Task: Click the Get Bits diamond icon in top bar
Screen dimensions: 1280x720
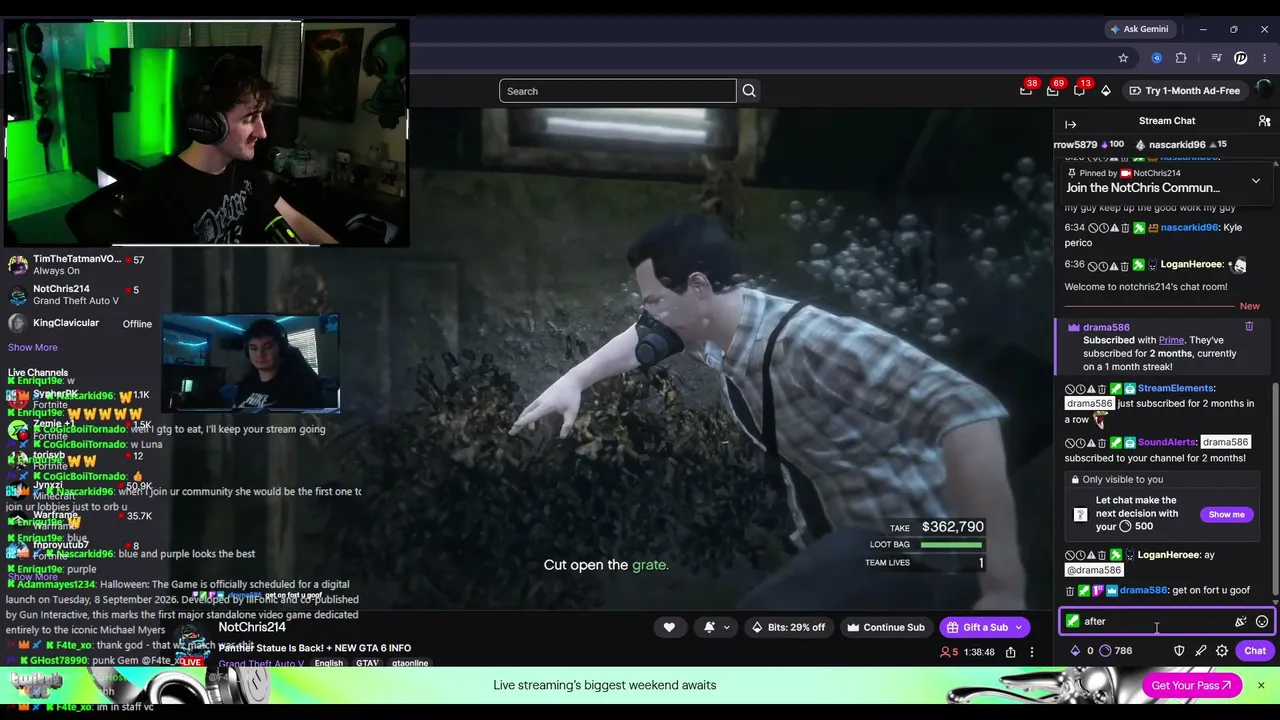Action: pyautogui.click(x=1106, y=91)
